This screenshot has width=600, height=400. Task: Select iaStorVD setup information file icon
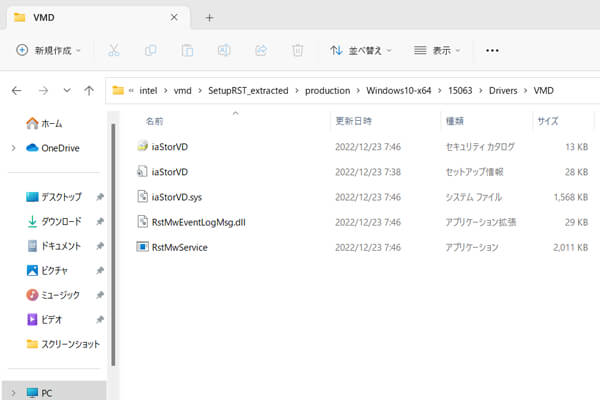142,171
